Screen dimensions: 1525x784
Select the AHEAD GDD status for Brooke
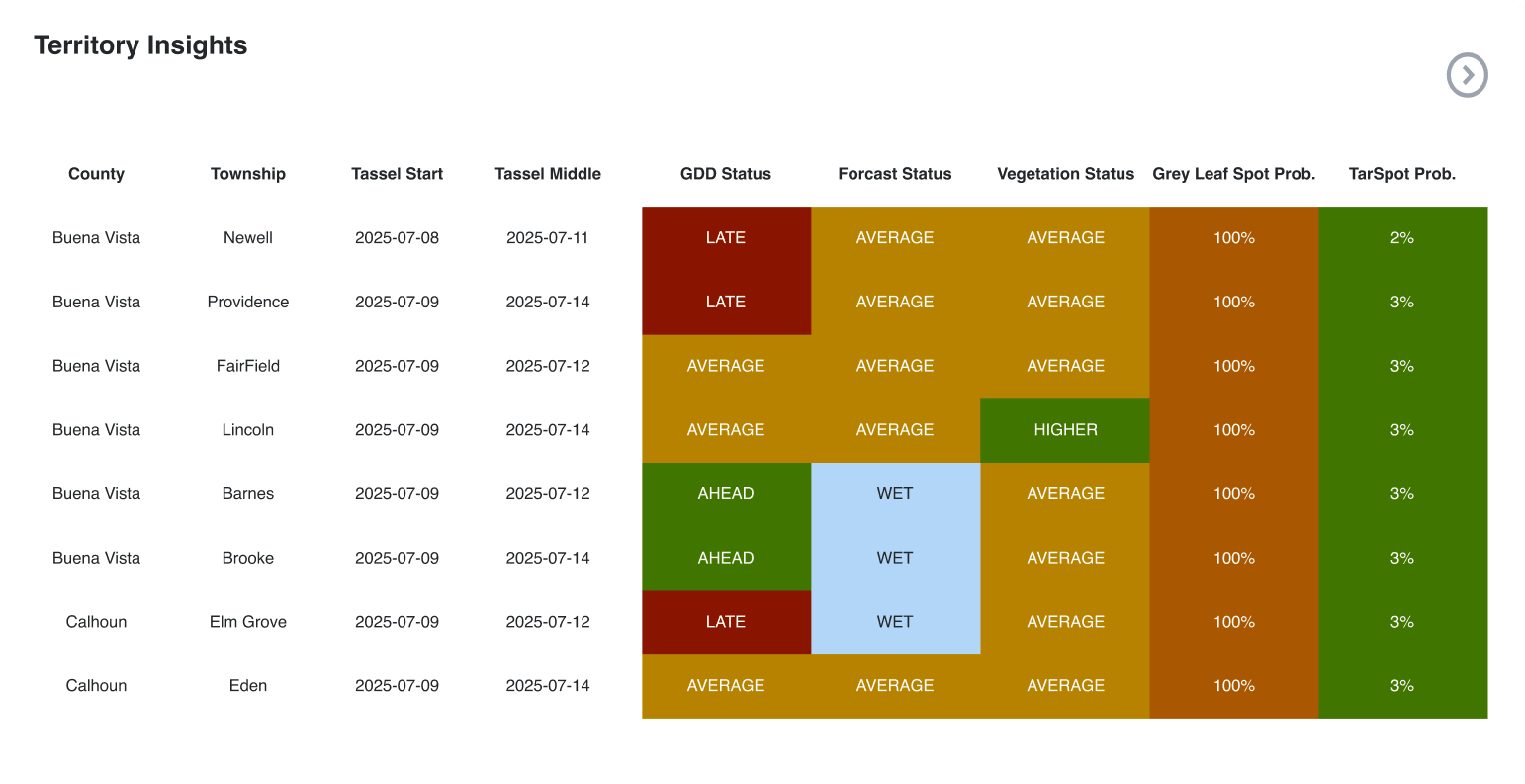tap(726, 557)
